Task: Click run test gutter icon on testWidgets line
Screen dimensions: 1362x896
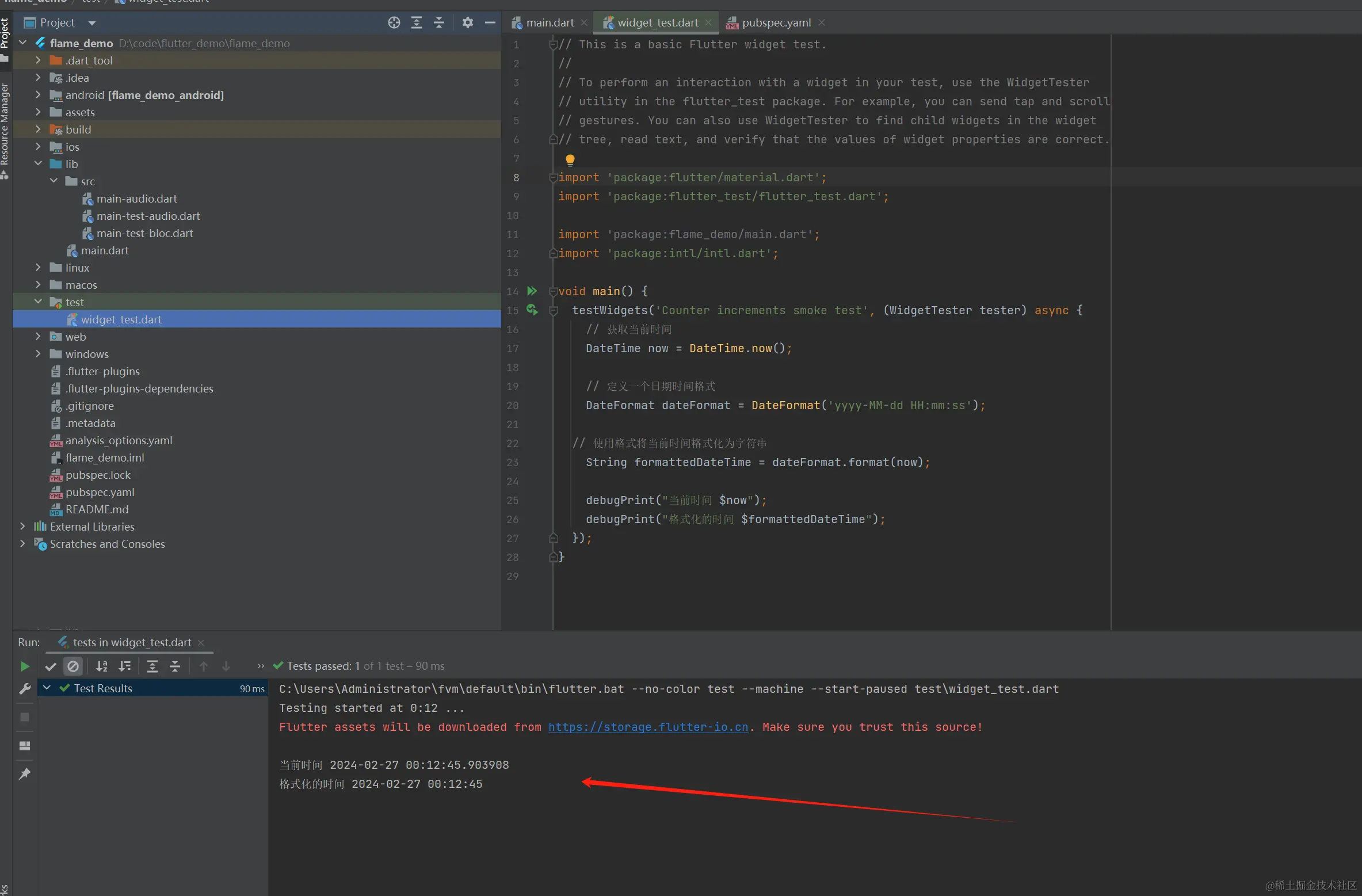Action: tap(532, 310)
